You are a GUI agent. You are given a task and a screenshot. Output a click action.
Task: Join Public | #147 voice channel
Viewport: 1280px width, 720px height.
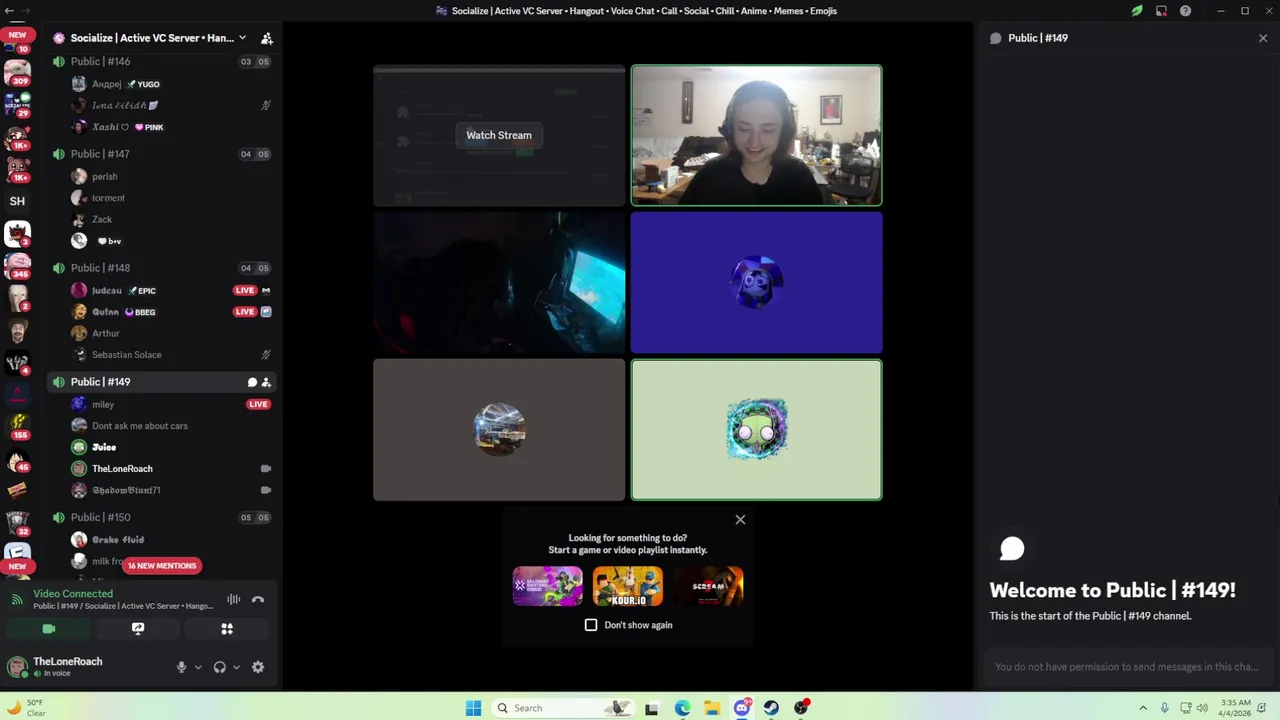(x=160, y=154)
